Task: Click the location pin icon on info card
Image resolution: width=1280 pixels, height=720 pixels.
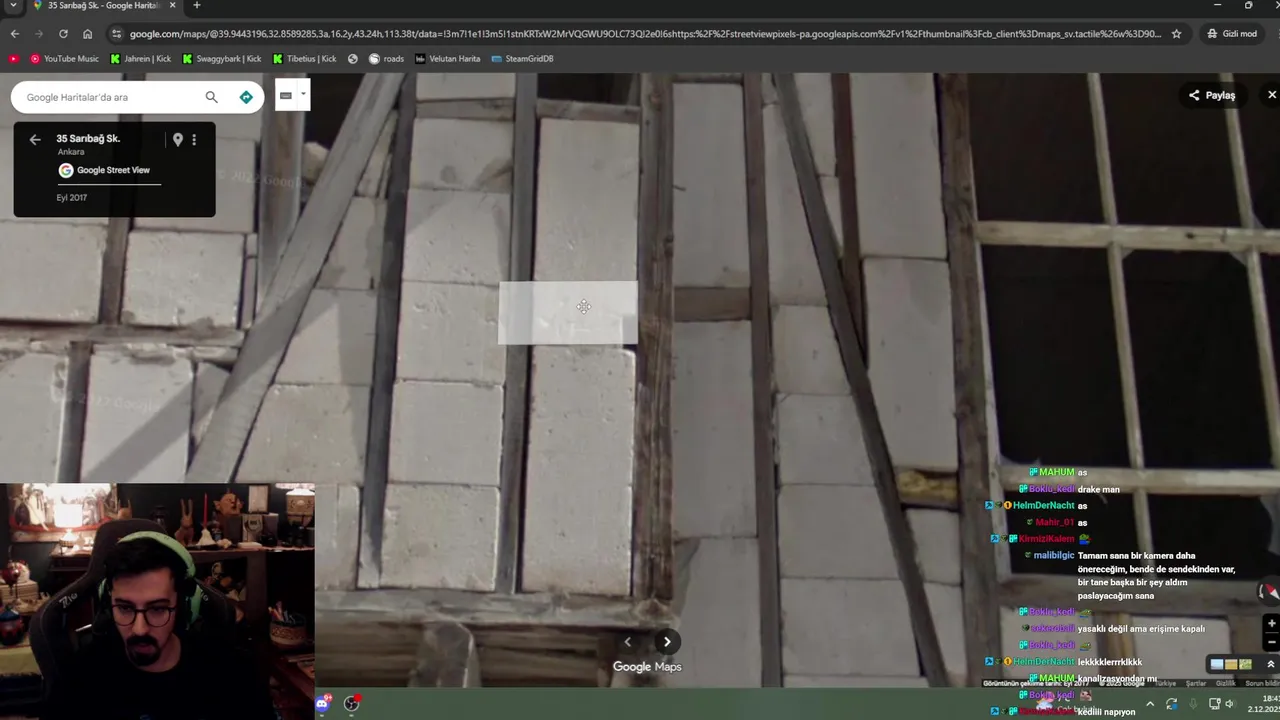Action: [178, 140]
